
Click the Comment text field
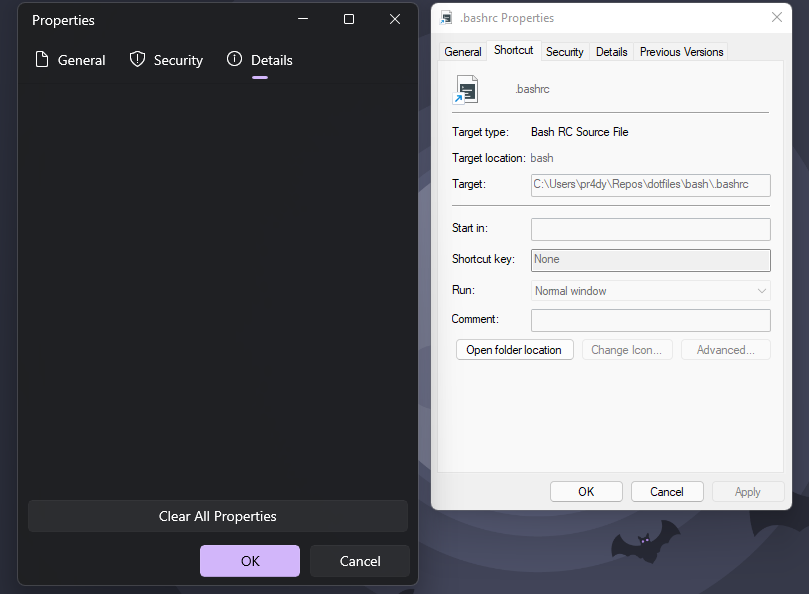[651, 320]
